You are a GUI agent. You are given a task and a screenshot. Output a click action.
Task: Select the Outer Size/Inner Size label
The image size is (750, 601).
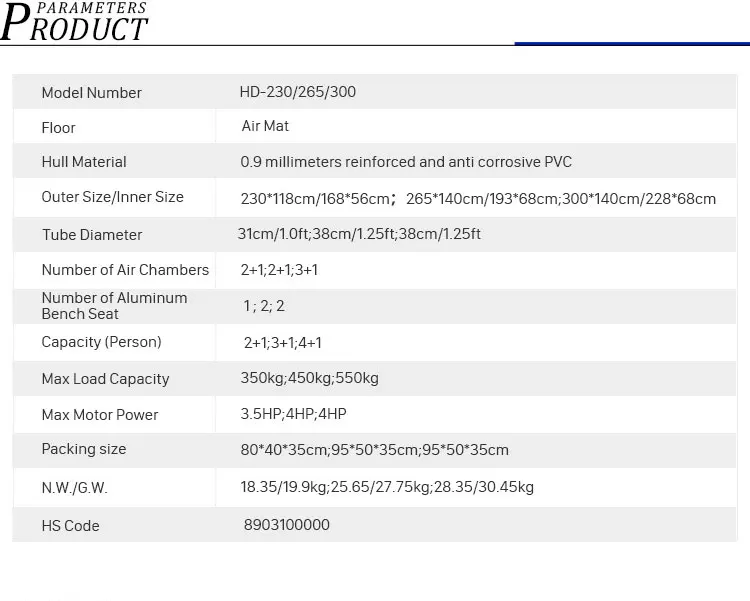click(112, 197)
